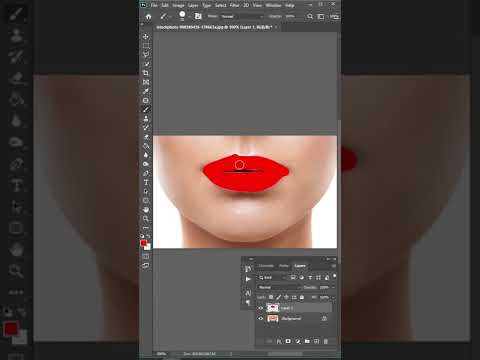Open tool preset picker arrow
This screenshot has width=480, height=360.
(x=170, y=16)
